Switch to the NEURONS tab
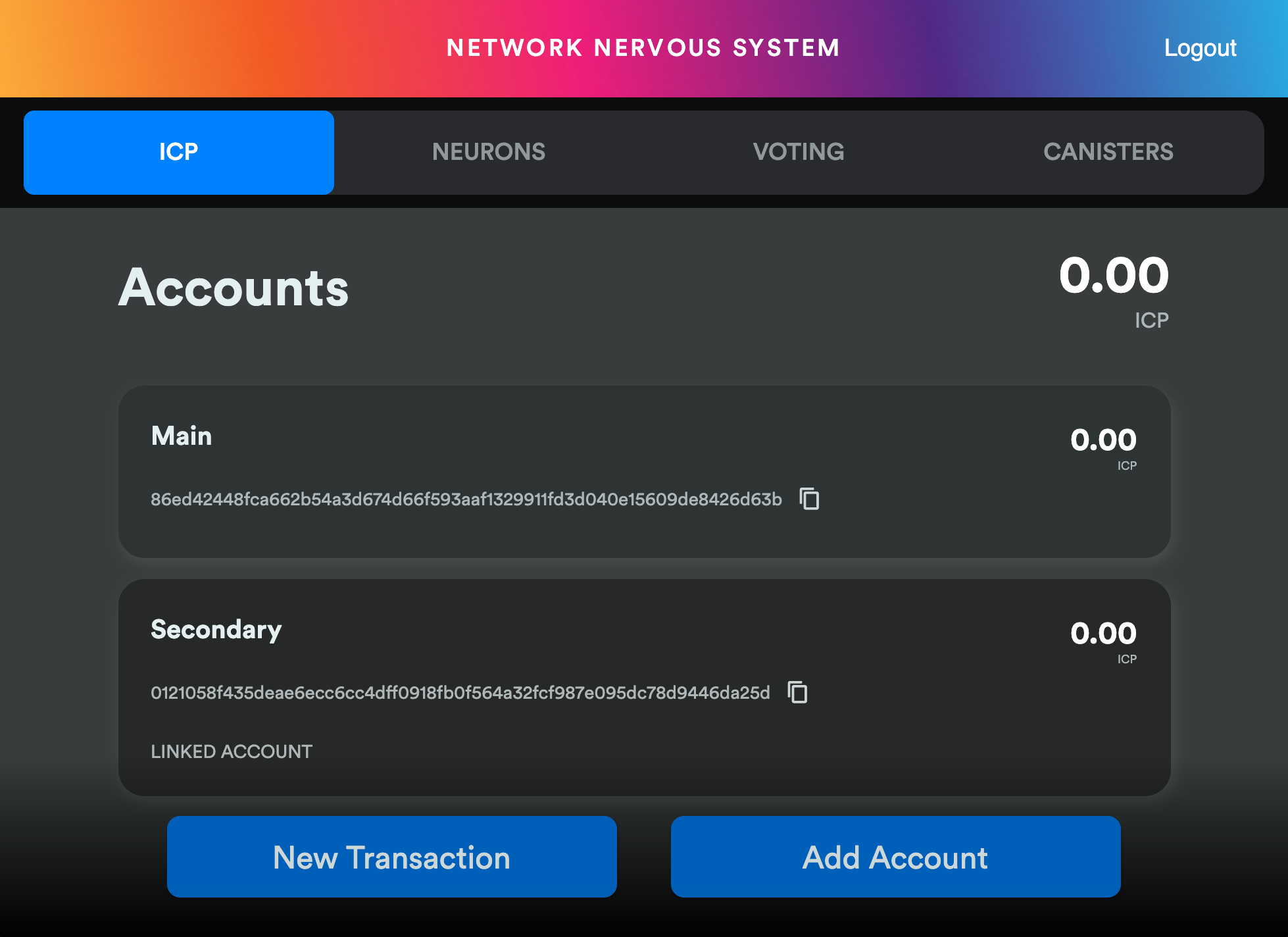The height and width of the screenshot is (937, 1288). click(489, 152)
